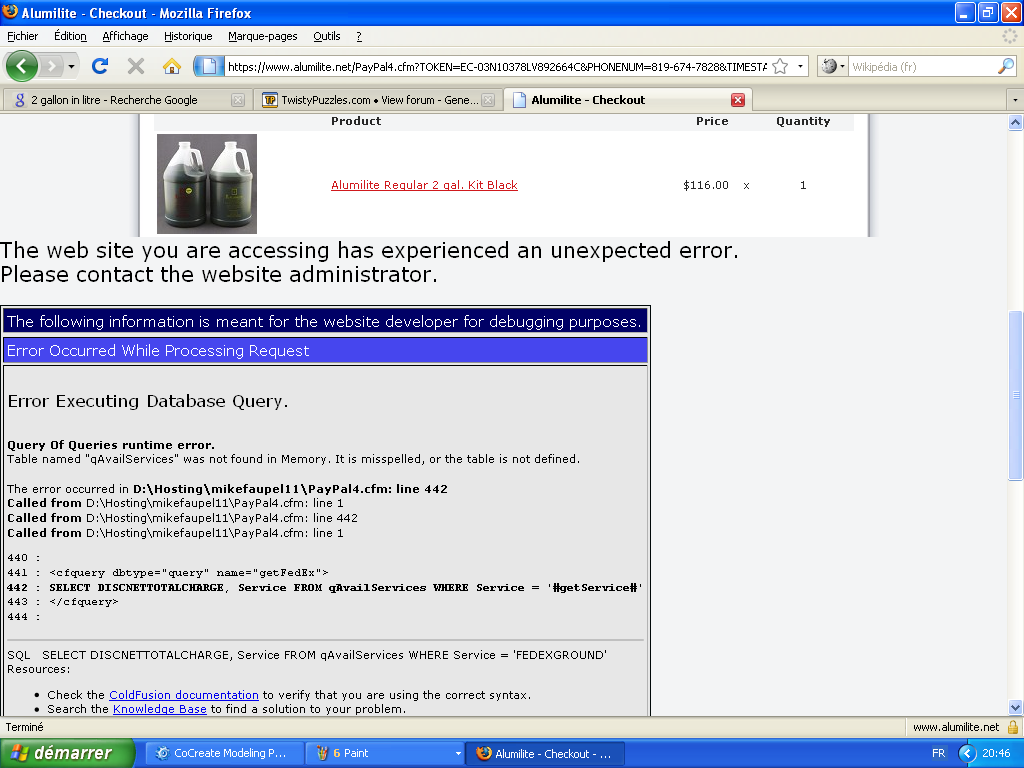Click the $116.00 price text
Image resolution: width=1024 pixels, height=768 pixels.
(x=706, y=185)
